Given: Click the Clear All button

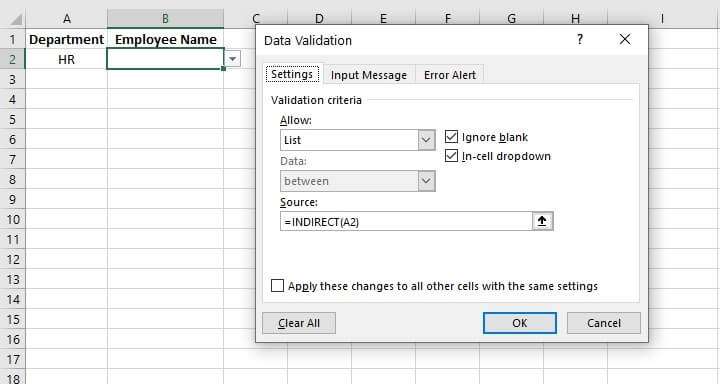Looking at the screenshot, I should click(299, 323).
